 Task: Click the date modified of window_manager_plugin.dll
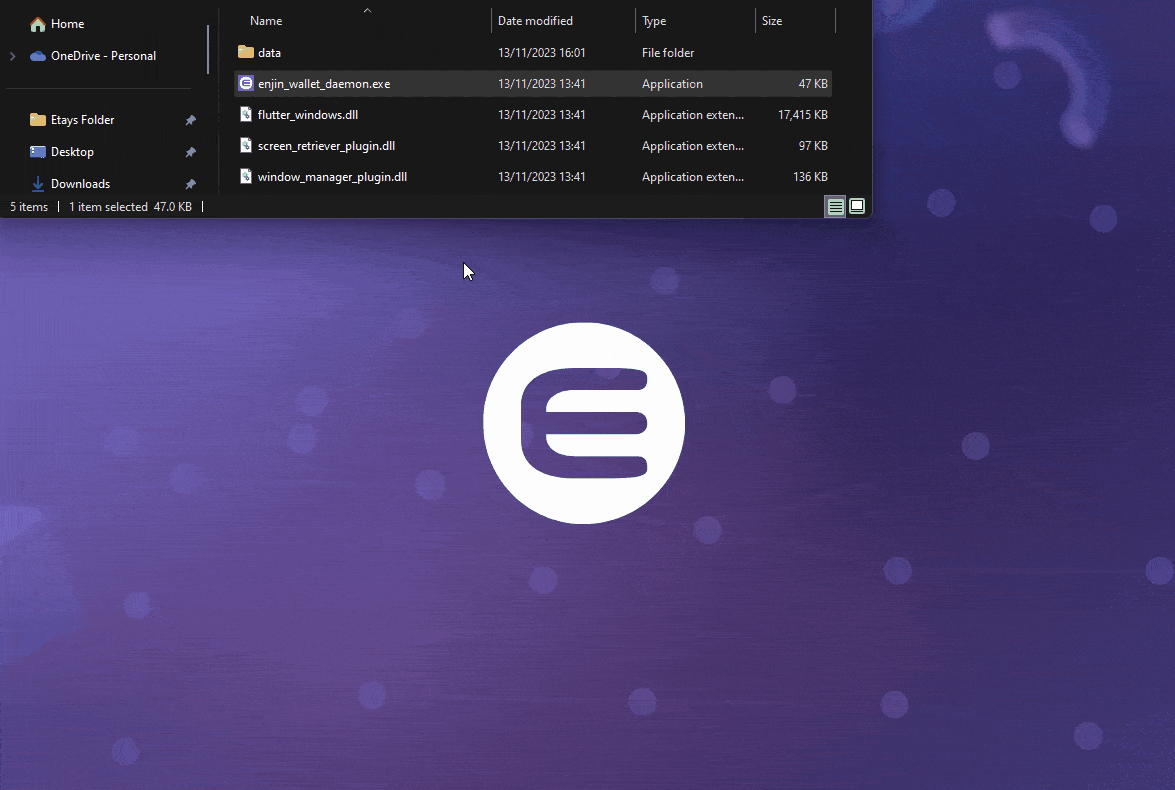(542, 177)
